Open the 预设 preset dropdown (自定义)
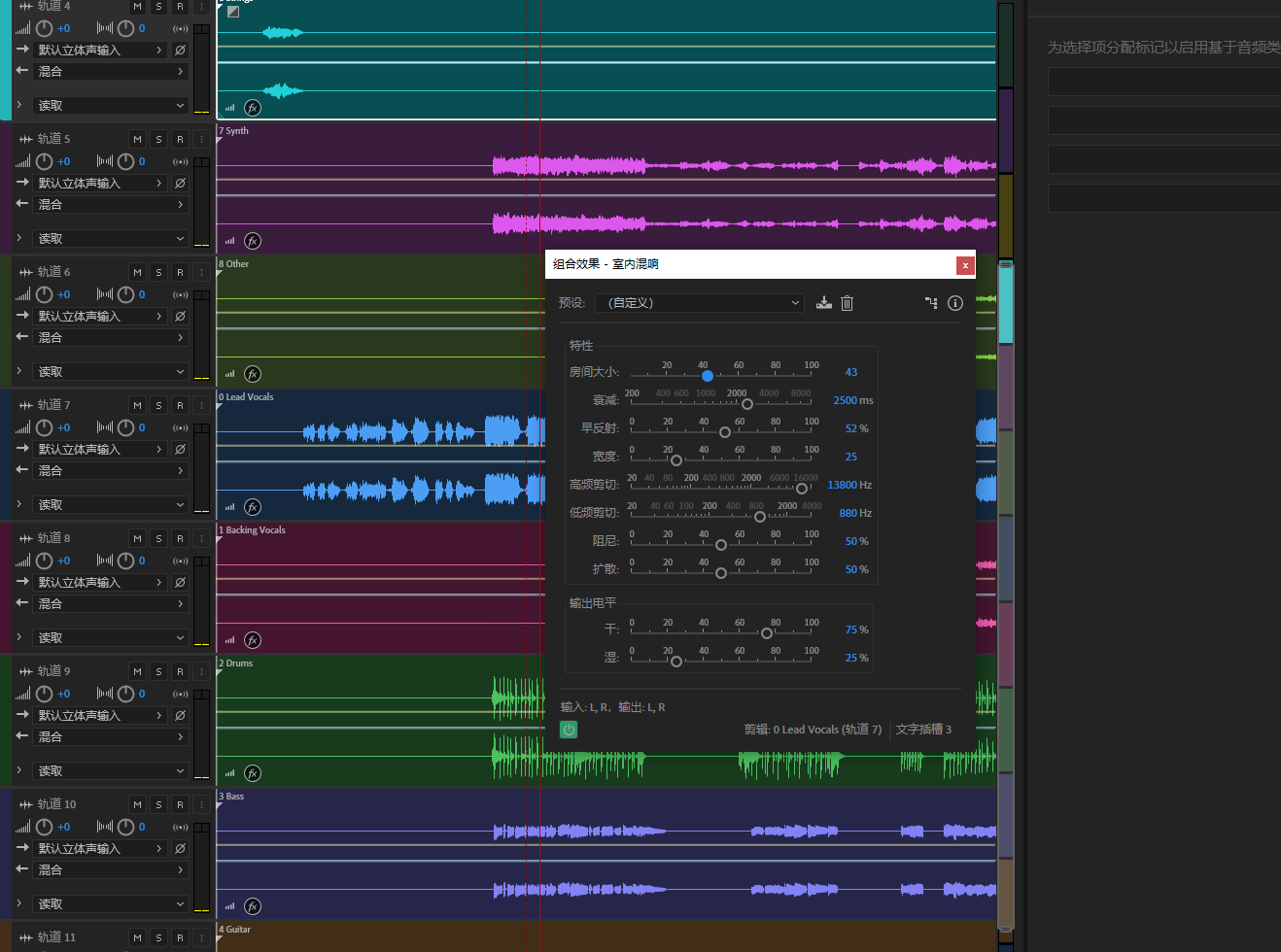1281x952 pixels. (x=700, y=303)
